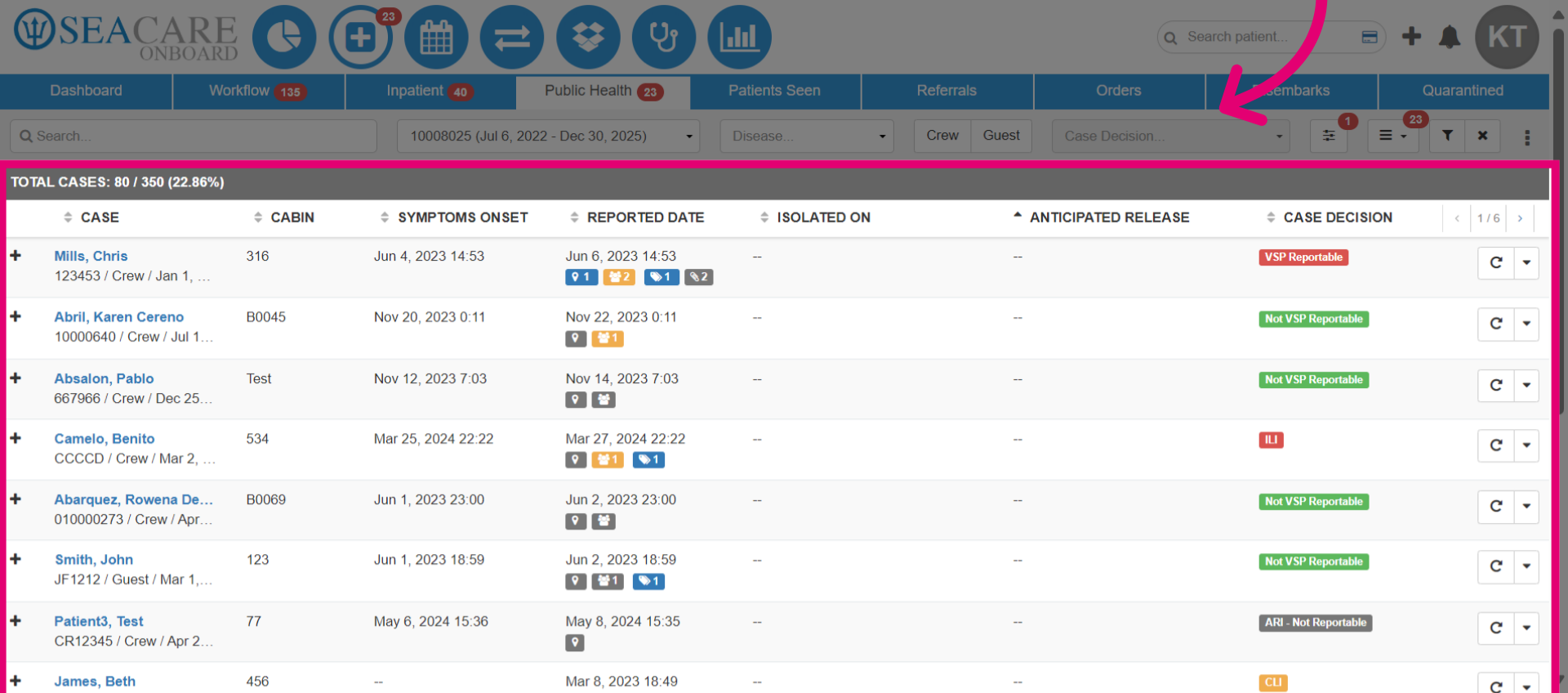Image resolution: width=1568 pixels, height=693 pixels.
Task: Go to the next page of cases
Action: pos(1520,218)
